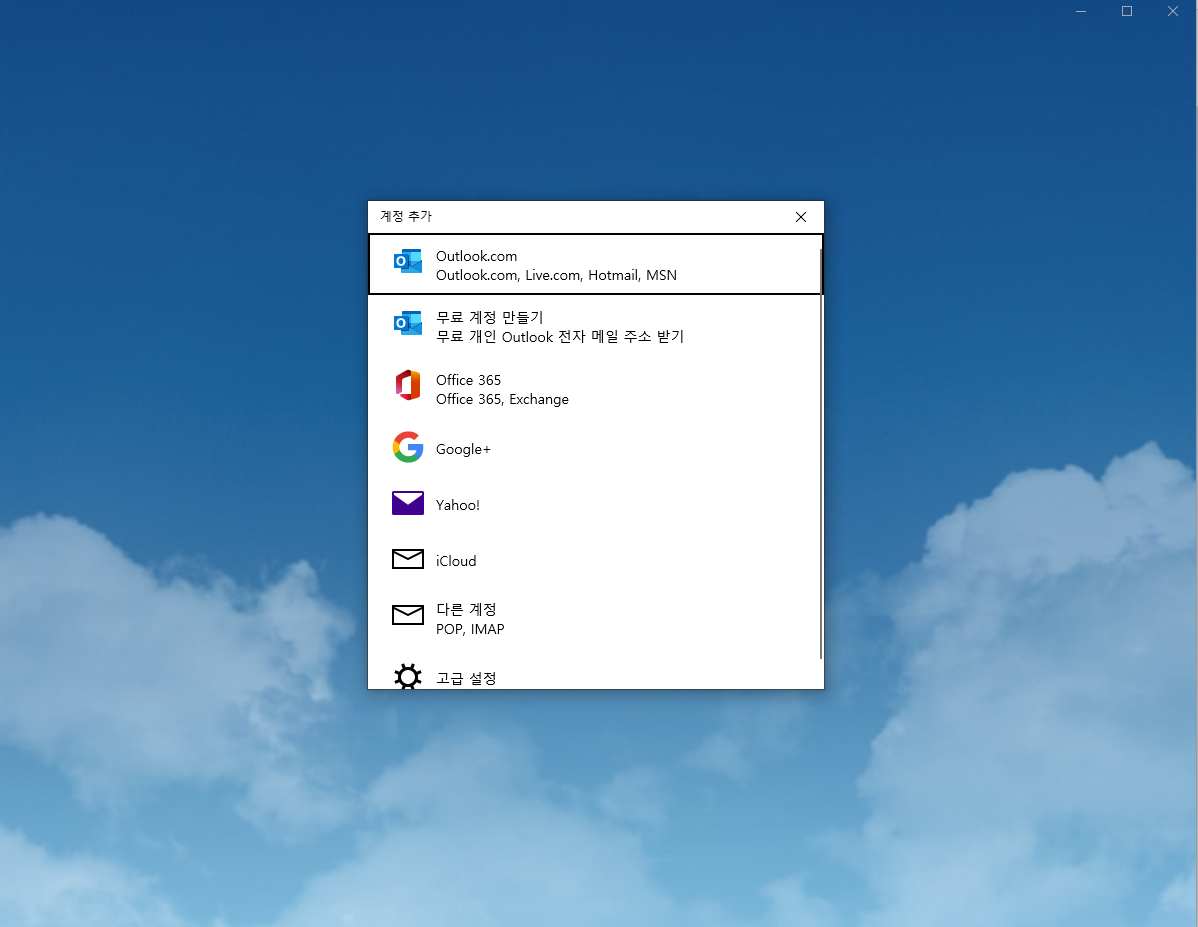Select 'Office 365, Exchange' subtitle text

click(x=502, y=399)
